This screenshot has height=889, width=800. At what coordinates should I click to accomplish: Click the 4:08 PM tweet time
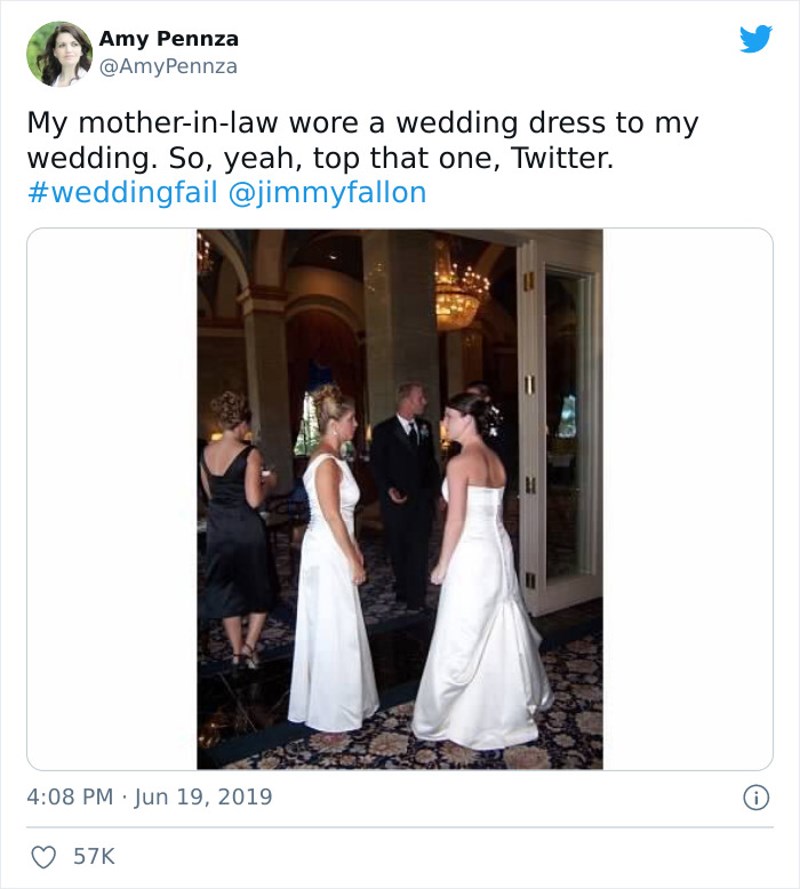click(68, 797)
